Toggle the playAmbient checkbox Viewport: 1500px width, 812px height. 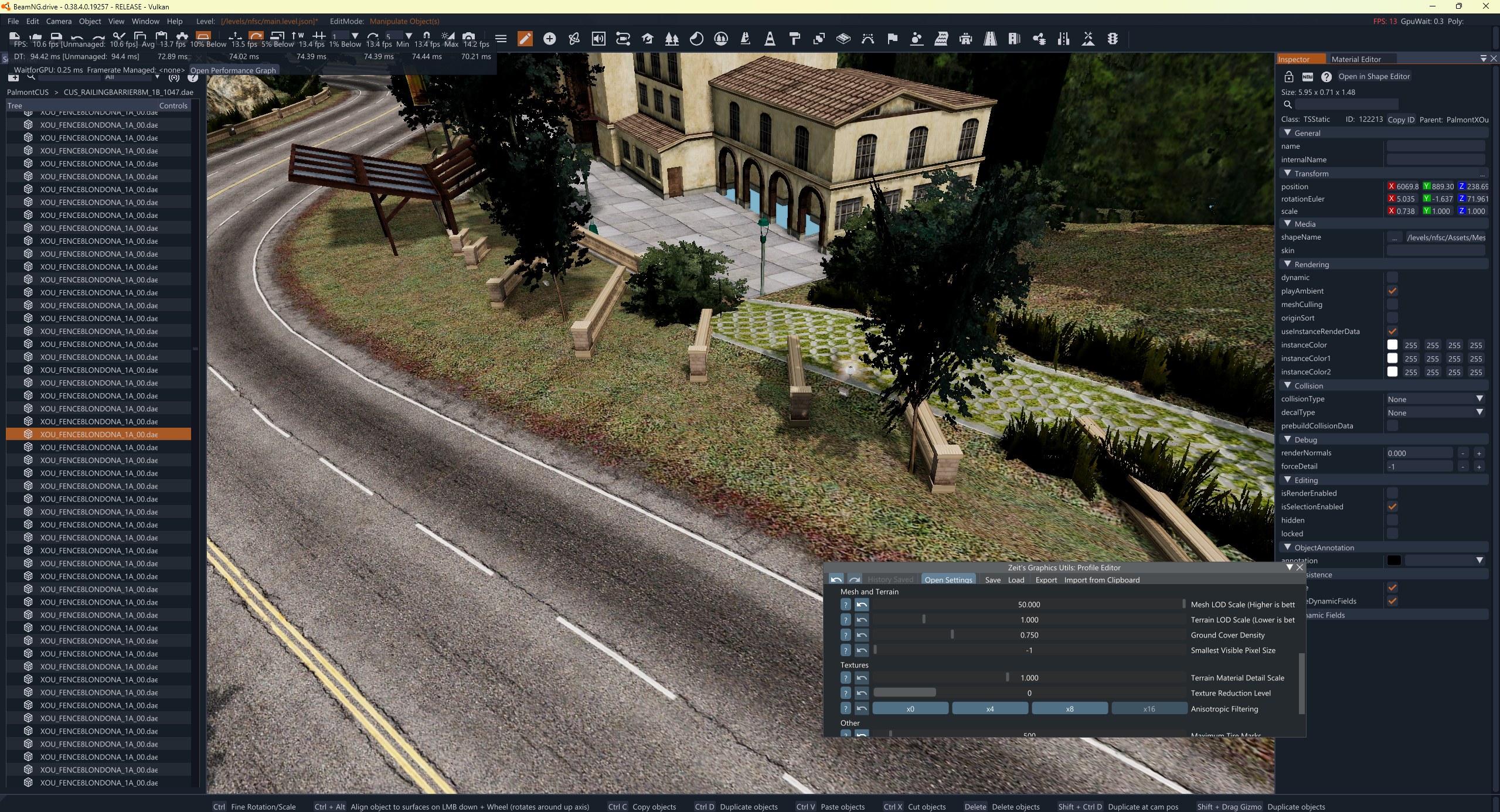1392,291
